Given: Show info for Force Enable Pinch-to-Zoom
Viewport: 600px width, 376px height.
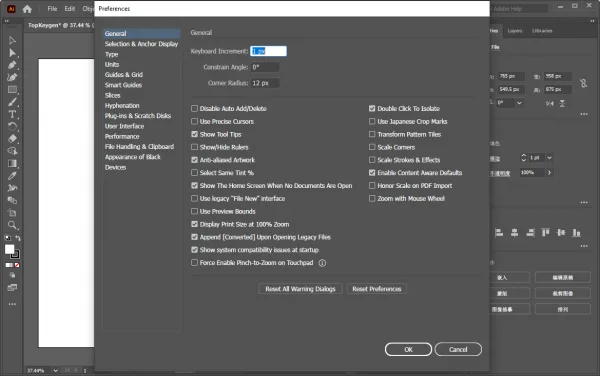Looking at the screenshot, I should click(322, 263).
